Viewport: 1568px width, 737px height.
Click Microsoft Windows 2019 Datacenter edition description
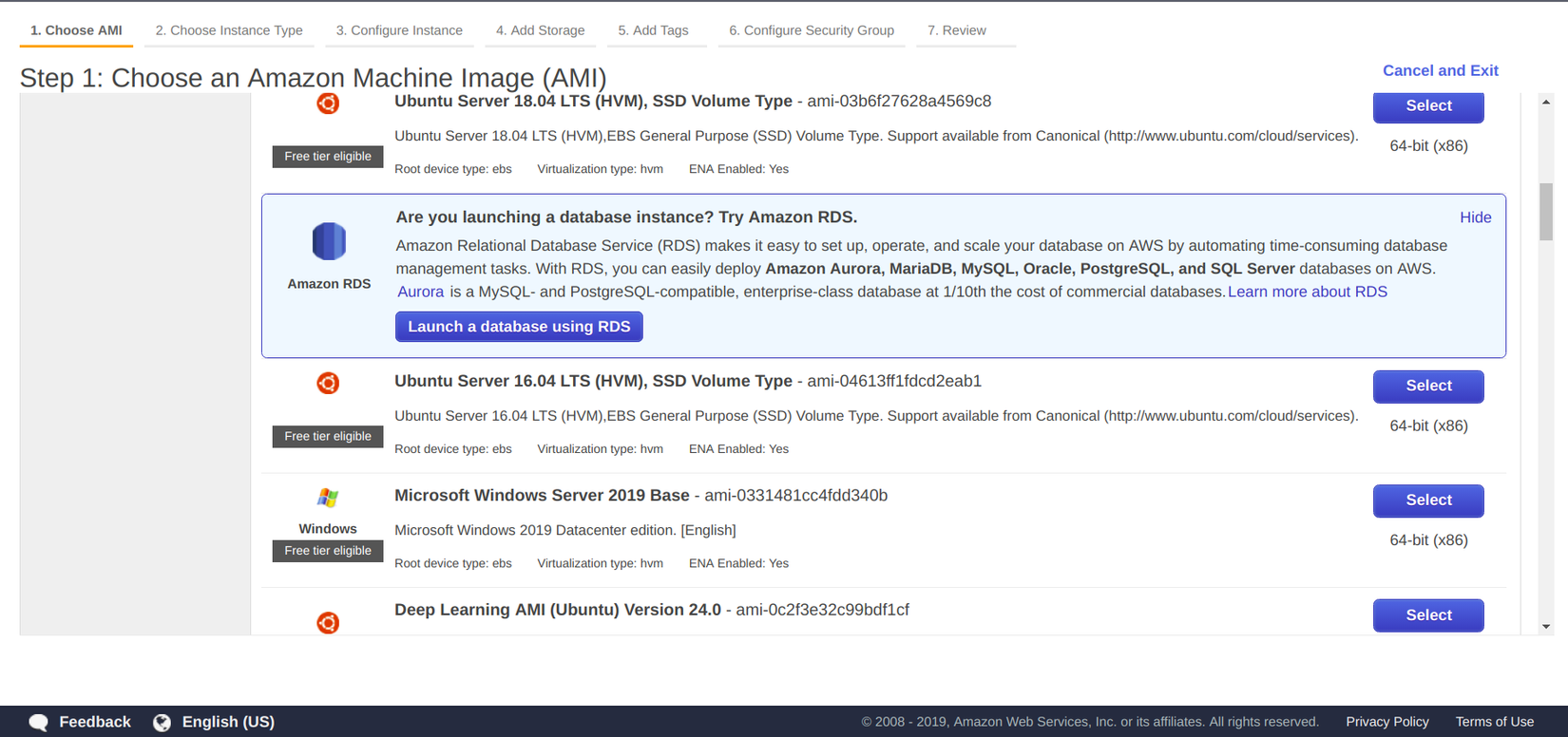[x=565, y=530]
